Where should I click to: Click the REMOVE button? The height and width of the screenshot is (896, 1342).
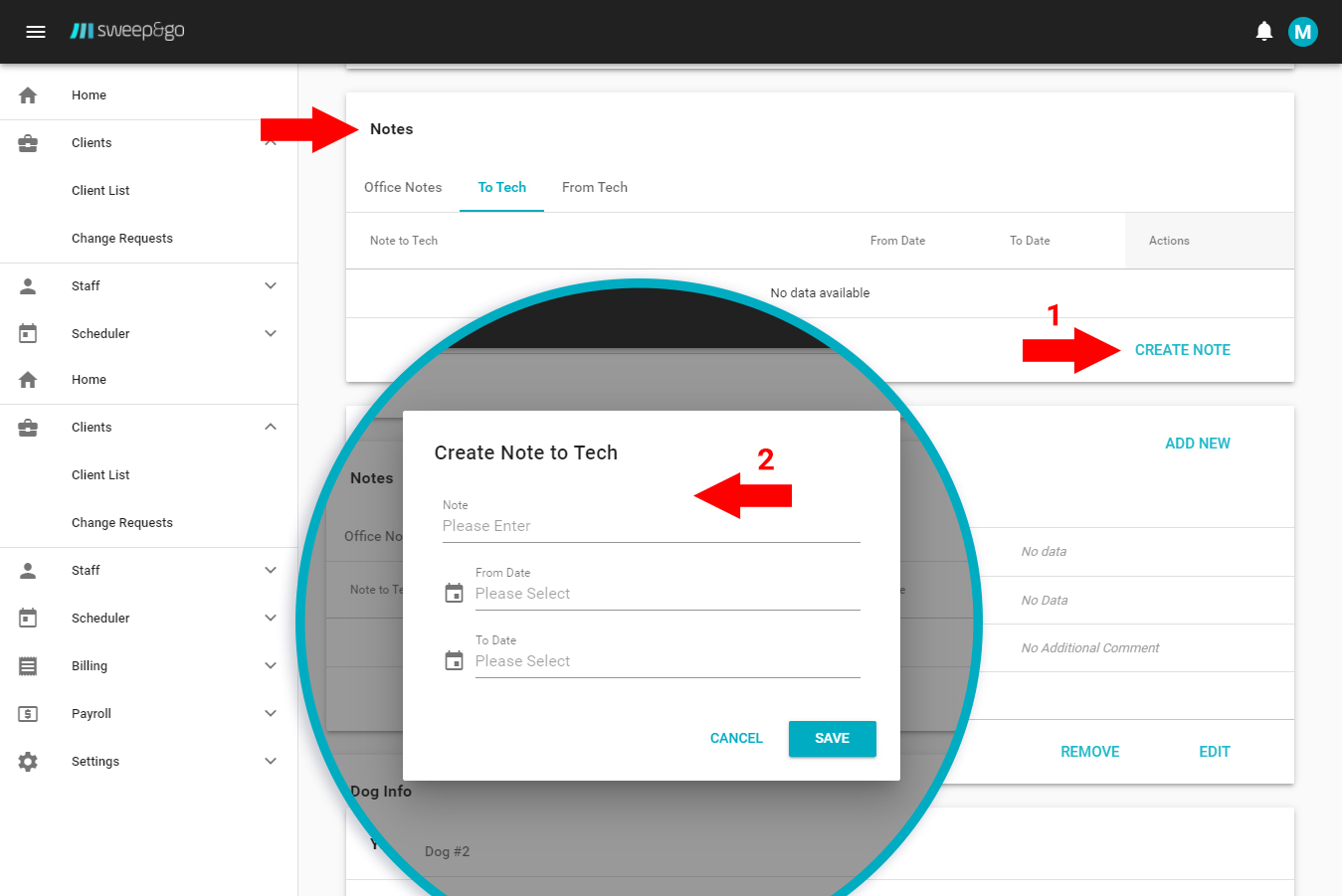point(1090,752)
